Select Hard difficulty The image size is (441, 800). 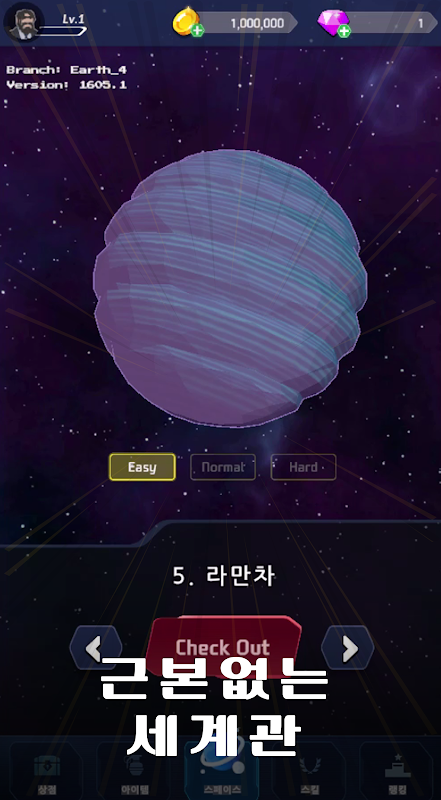[304, 467]
